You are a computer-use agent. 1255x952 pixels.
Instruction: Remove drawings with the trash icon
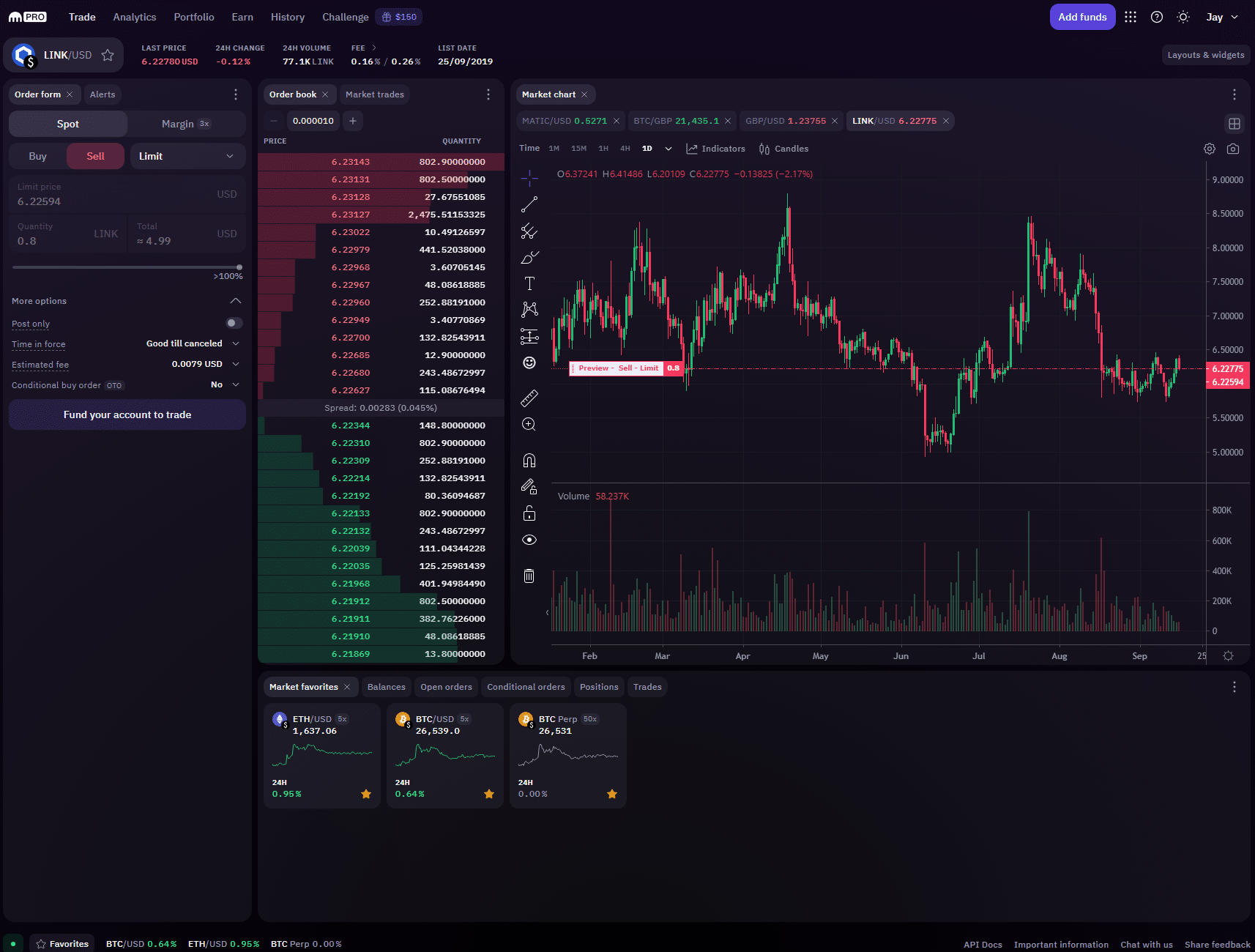(x=529, y=576)
